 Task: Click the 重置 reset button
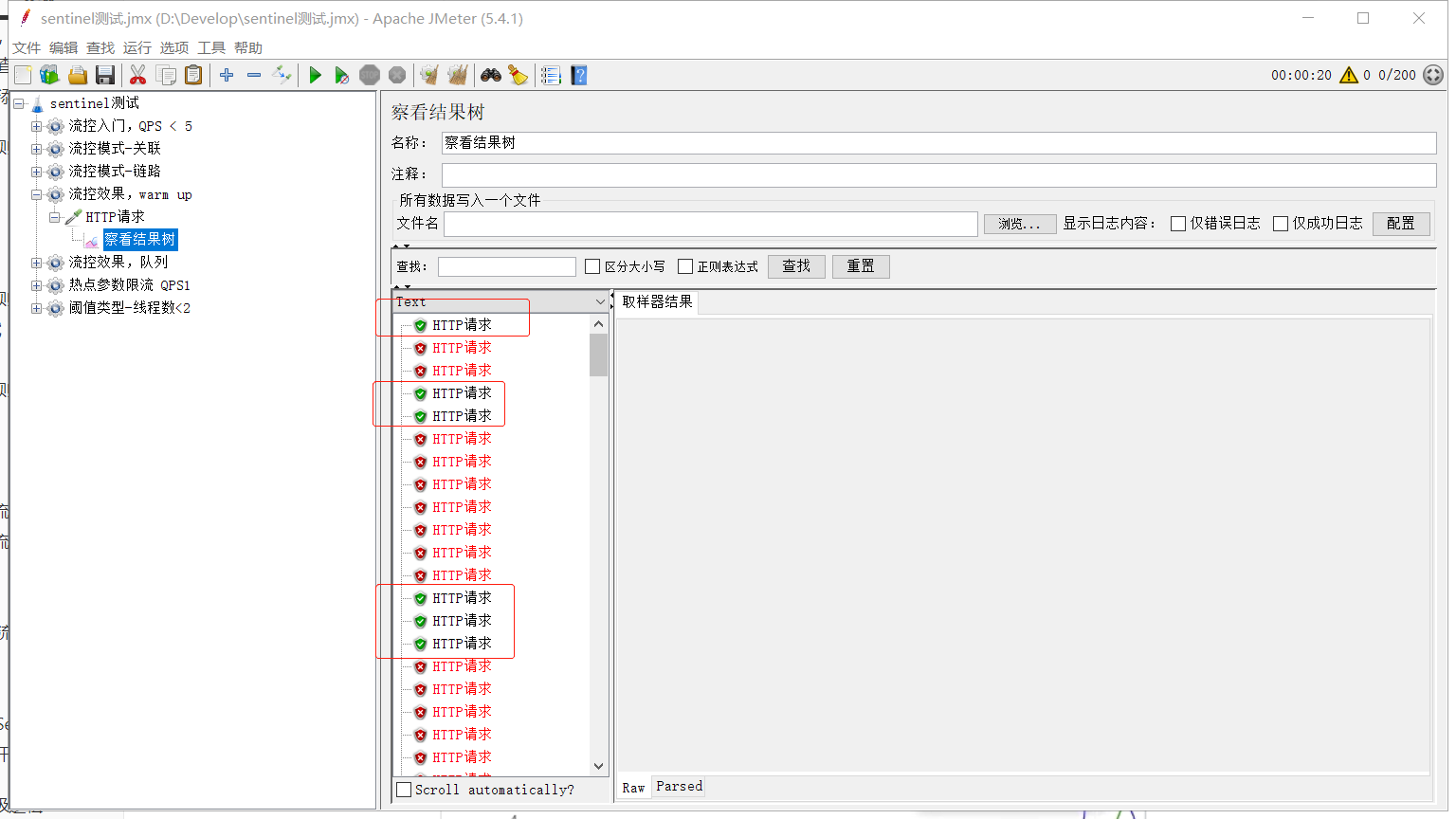[x=861, y=266]
